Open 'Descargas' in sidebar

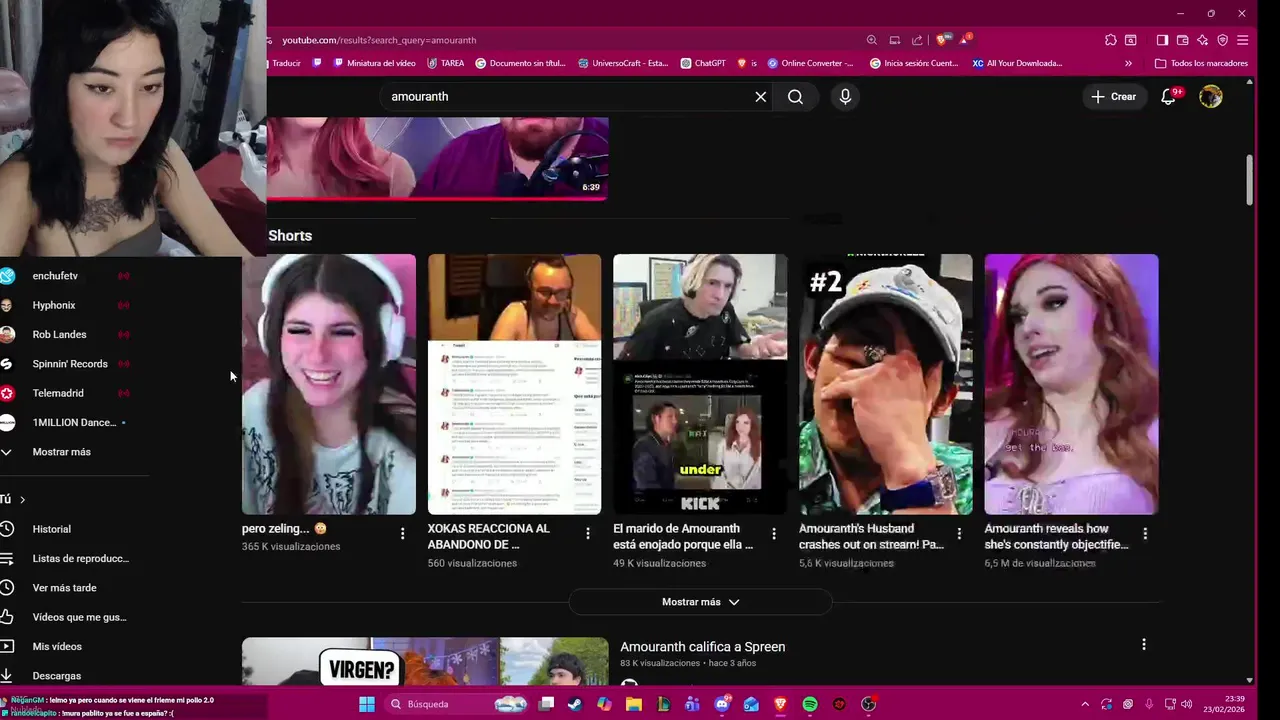(56, 676)
